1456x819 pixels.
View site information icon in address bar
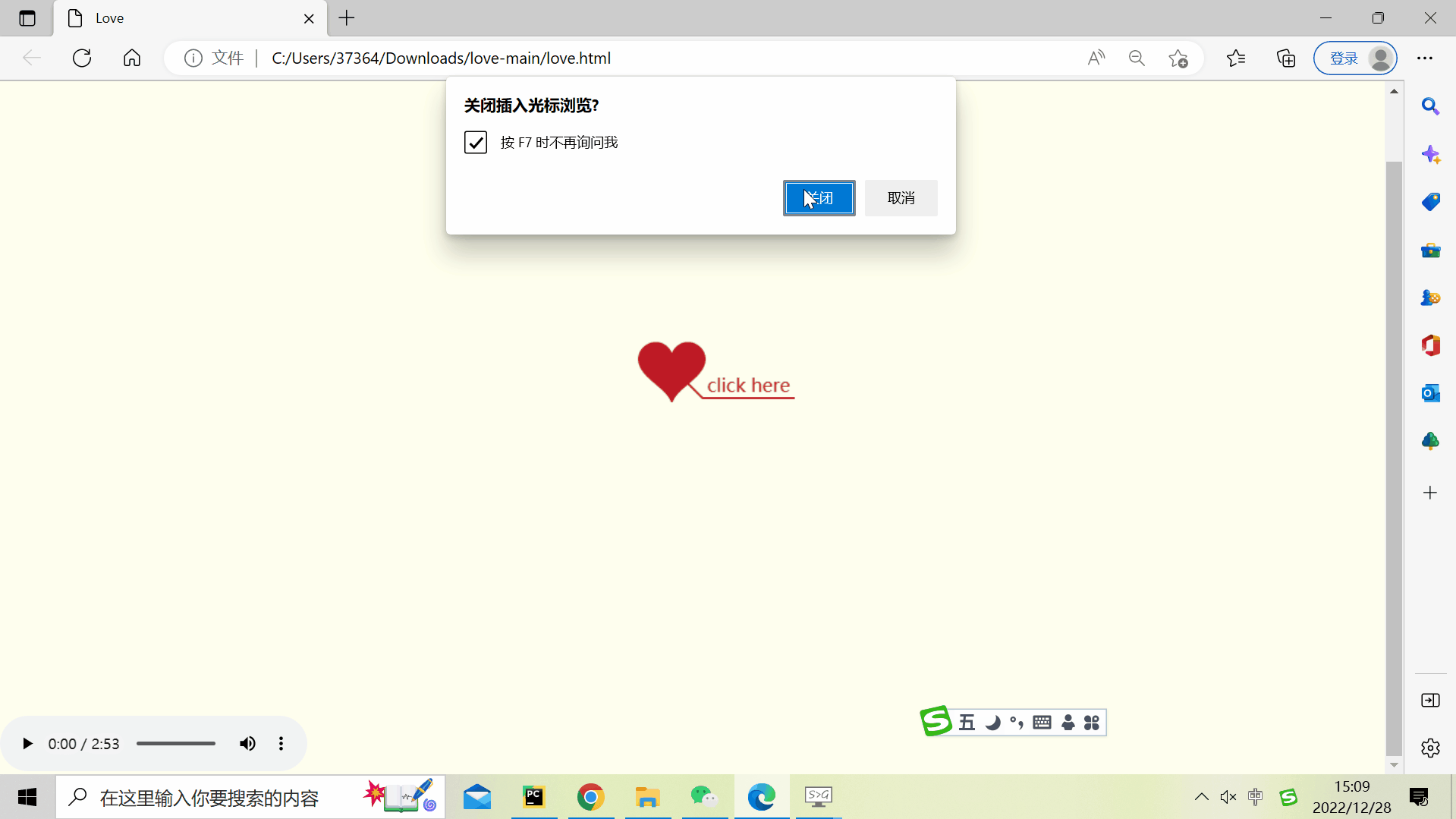[x=193, y=58]
